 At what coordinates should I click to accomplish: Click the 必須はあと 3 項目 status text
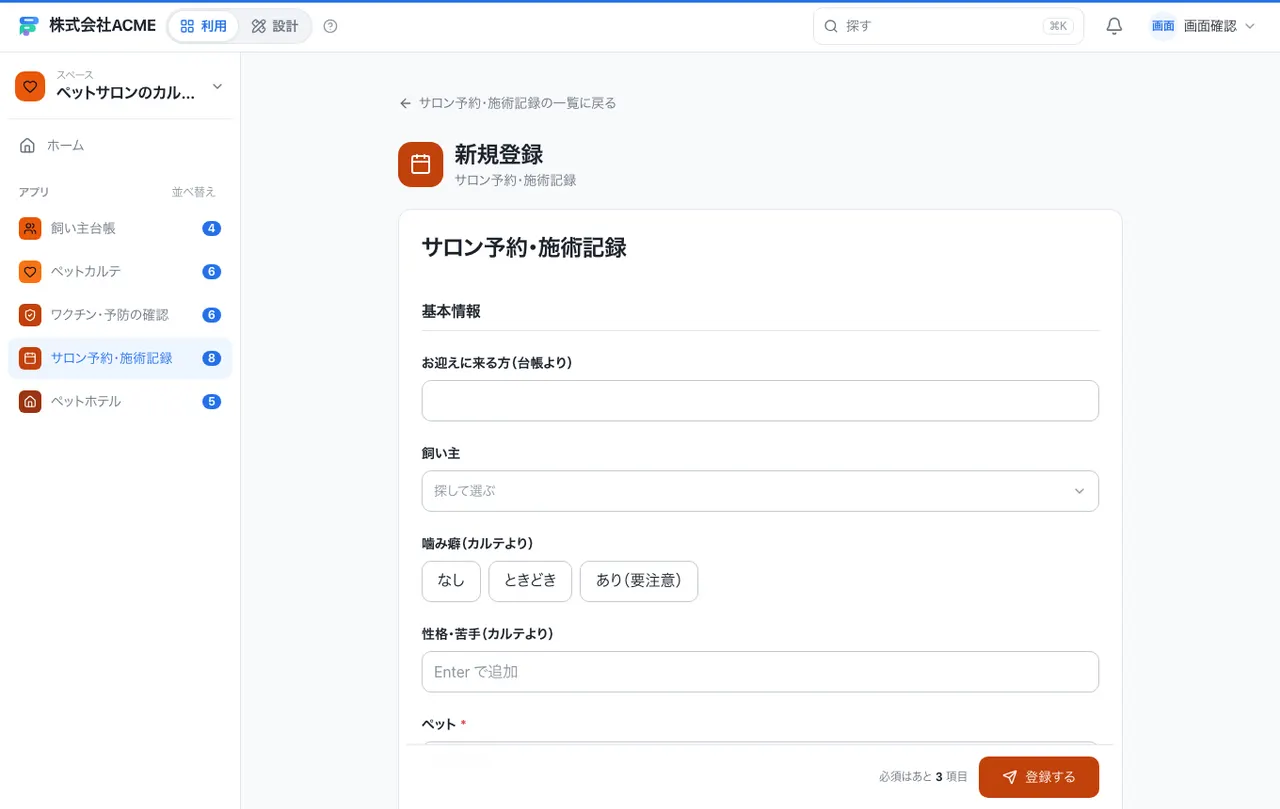click(x=923, y=777)
